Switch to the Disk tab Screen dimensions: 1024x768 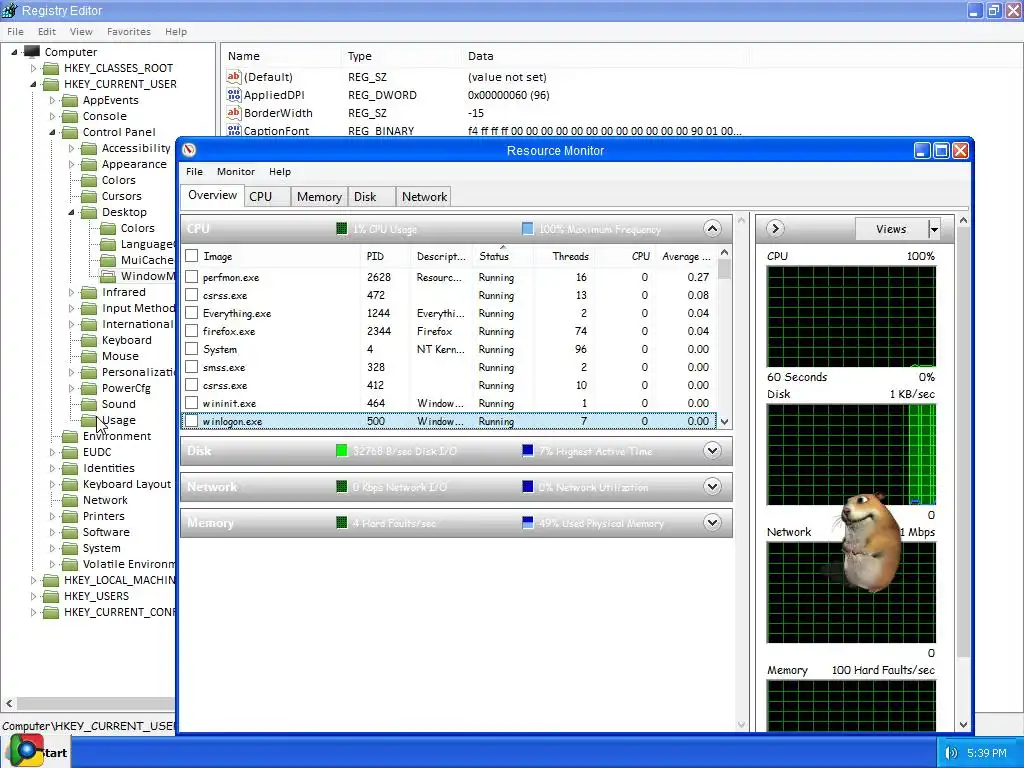coord(372,197)
